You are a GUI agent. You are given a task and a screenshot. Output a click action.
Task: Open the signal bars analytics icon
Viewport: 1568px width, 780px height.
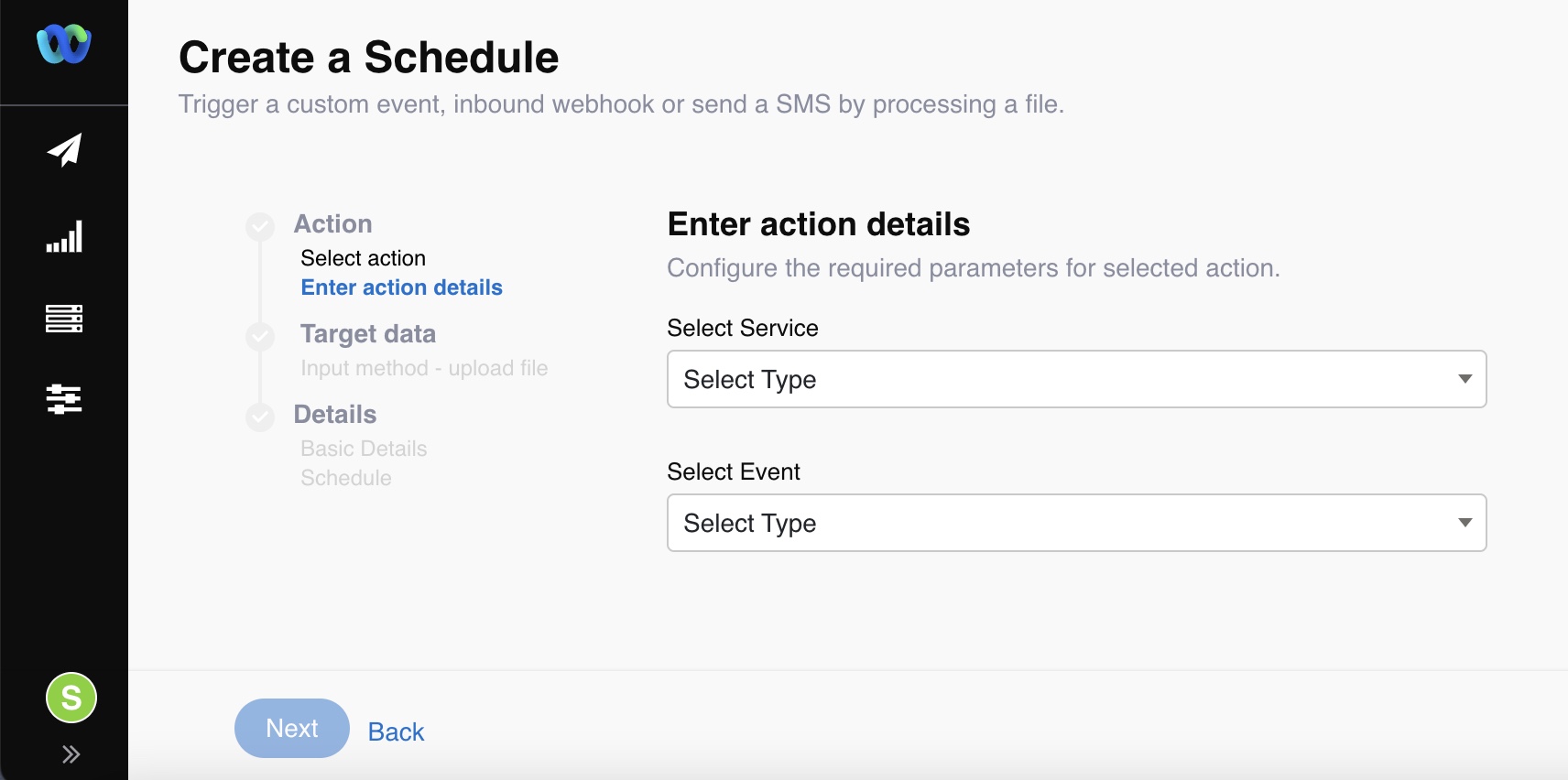click(64, 236)
